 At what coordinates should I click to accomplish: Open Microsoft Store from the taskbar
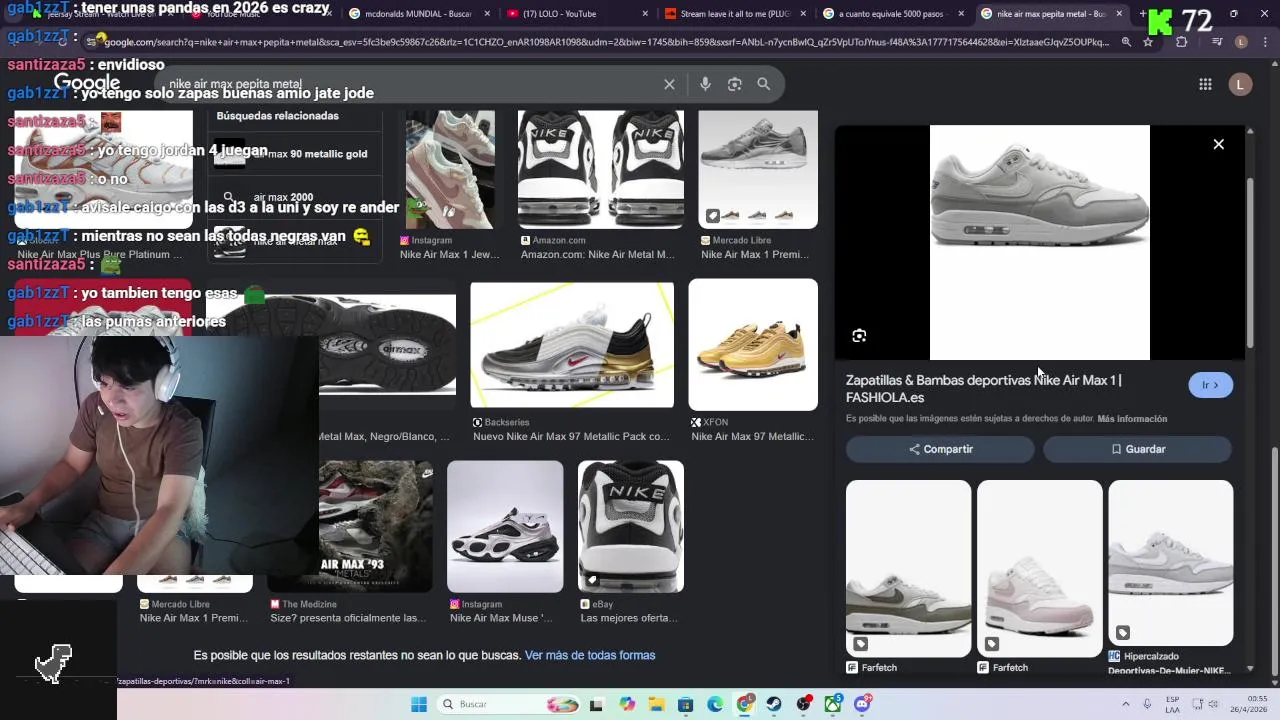point(685,704)
